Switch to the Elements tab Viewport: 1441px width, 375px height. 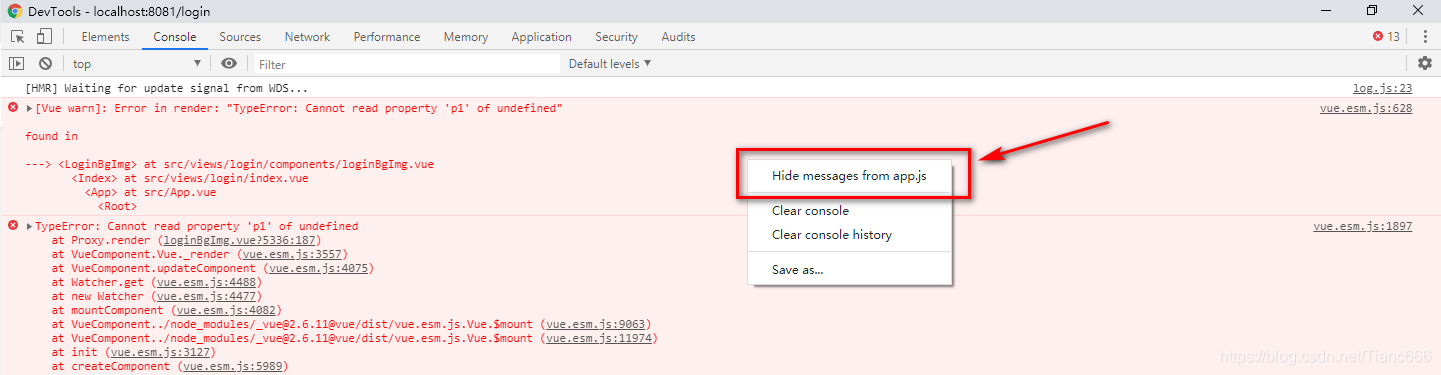tap(106, 37)
